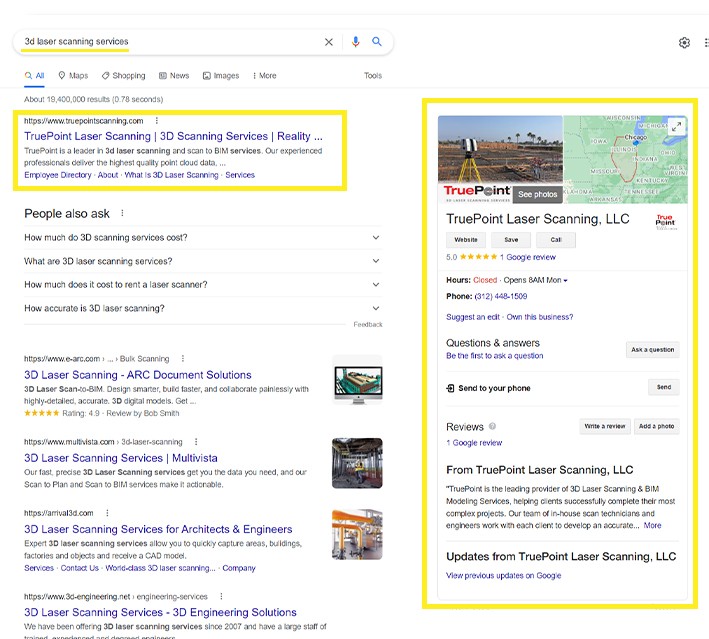Expand "How accurate is 3D laser scanning?"
Viewport: 709px width, 639px height.
pyautogui.click(x=376, y=308)
